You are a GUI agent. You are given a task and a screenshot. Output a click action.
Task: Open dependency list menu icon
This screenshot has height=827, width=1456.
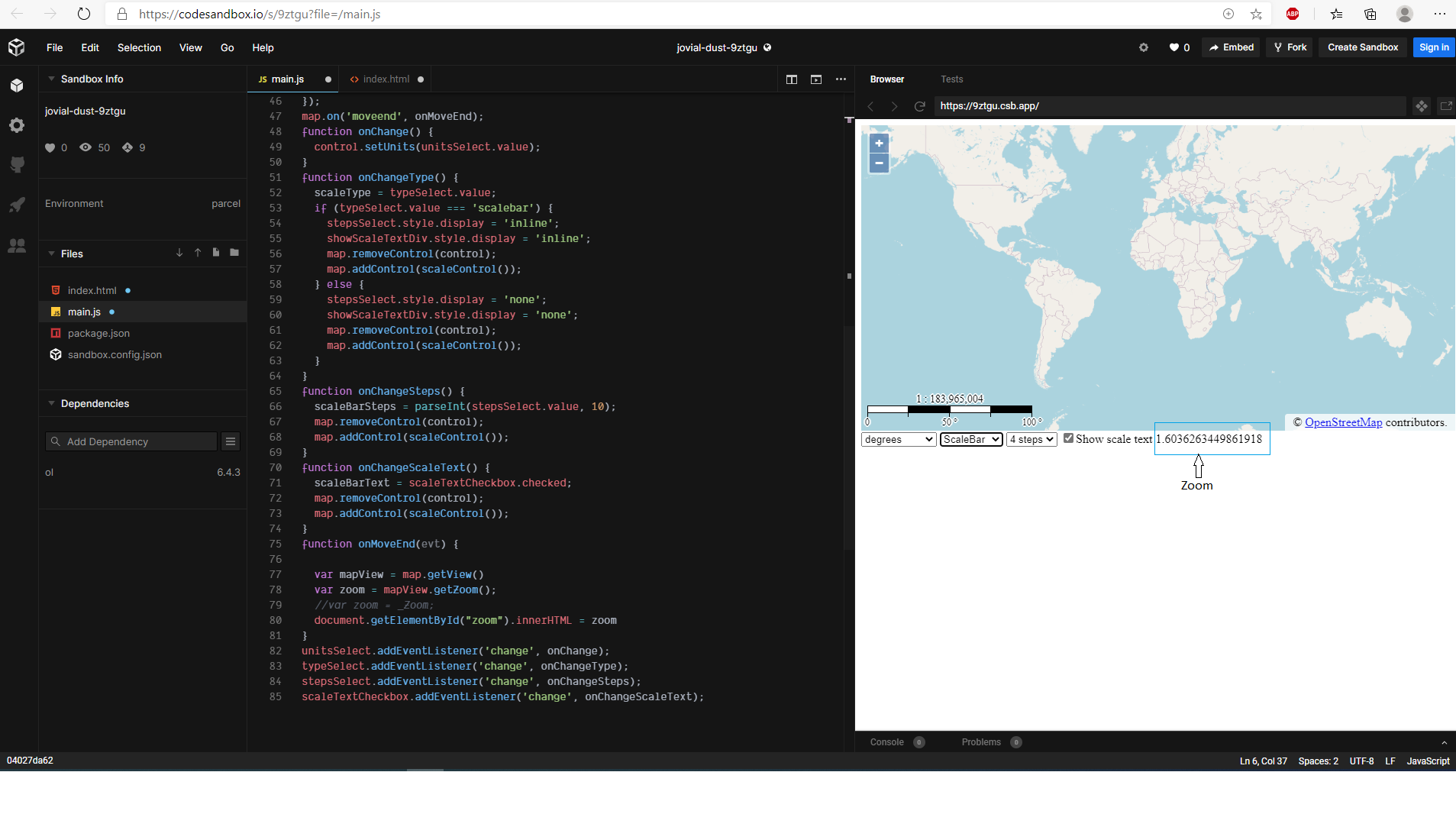pos(231,441)
